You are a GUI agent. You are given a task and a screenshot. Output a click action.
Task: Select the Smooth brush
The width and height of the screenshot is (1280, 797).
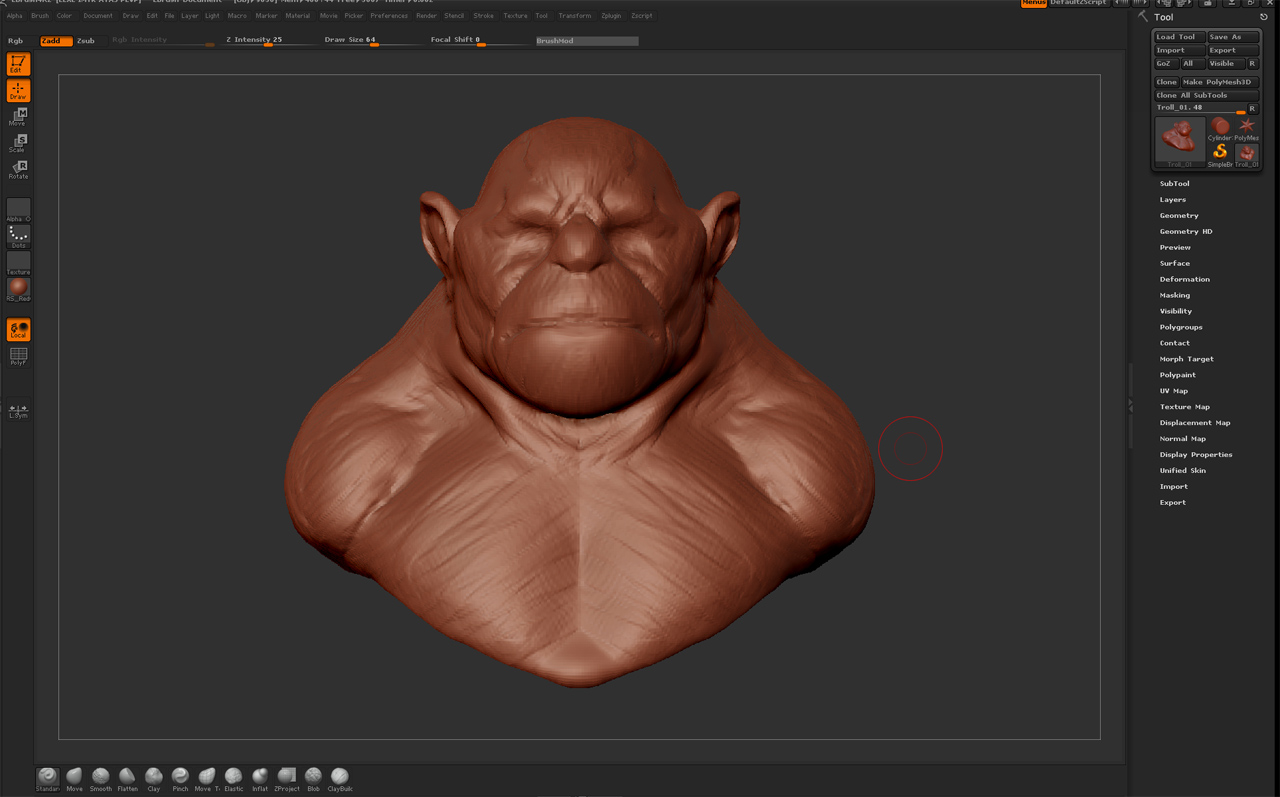click(x=101, y=779)
